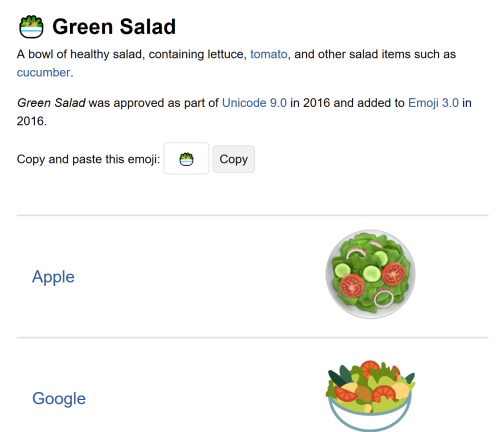Click the Copy button

(234, 159)
